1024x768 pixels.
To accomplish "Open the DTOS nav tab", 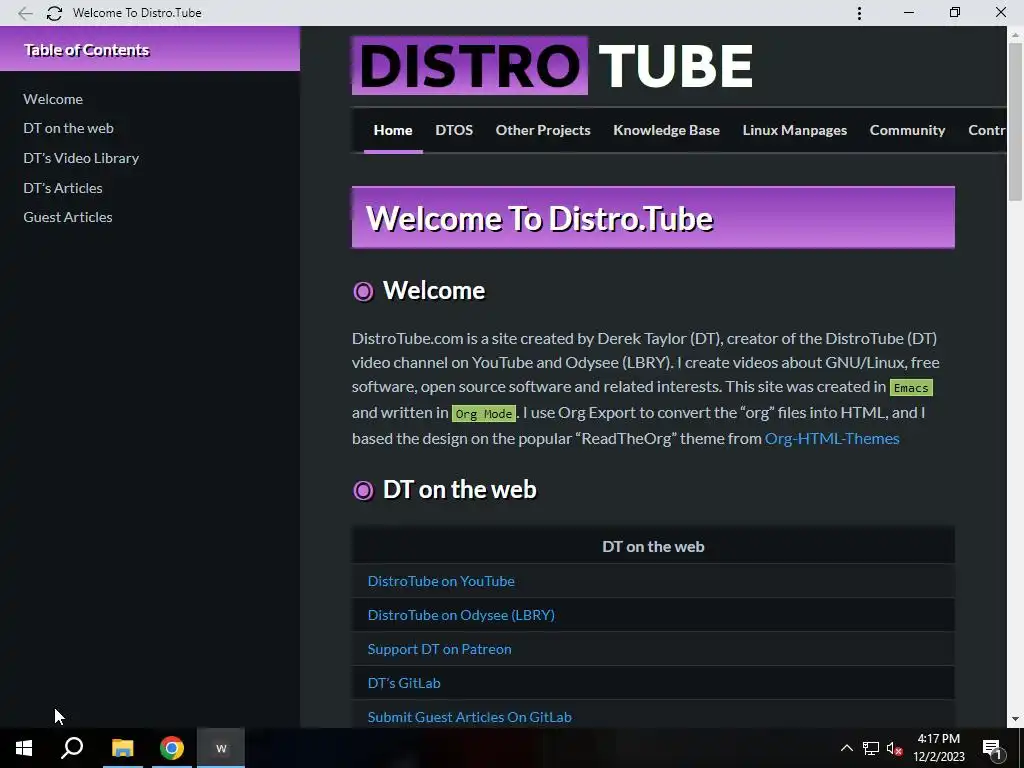I will pyautogui.click(x=454, y=130).
